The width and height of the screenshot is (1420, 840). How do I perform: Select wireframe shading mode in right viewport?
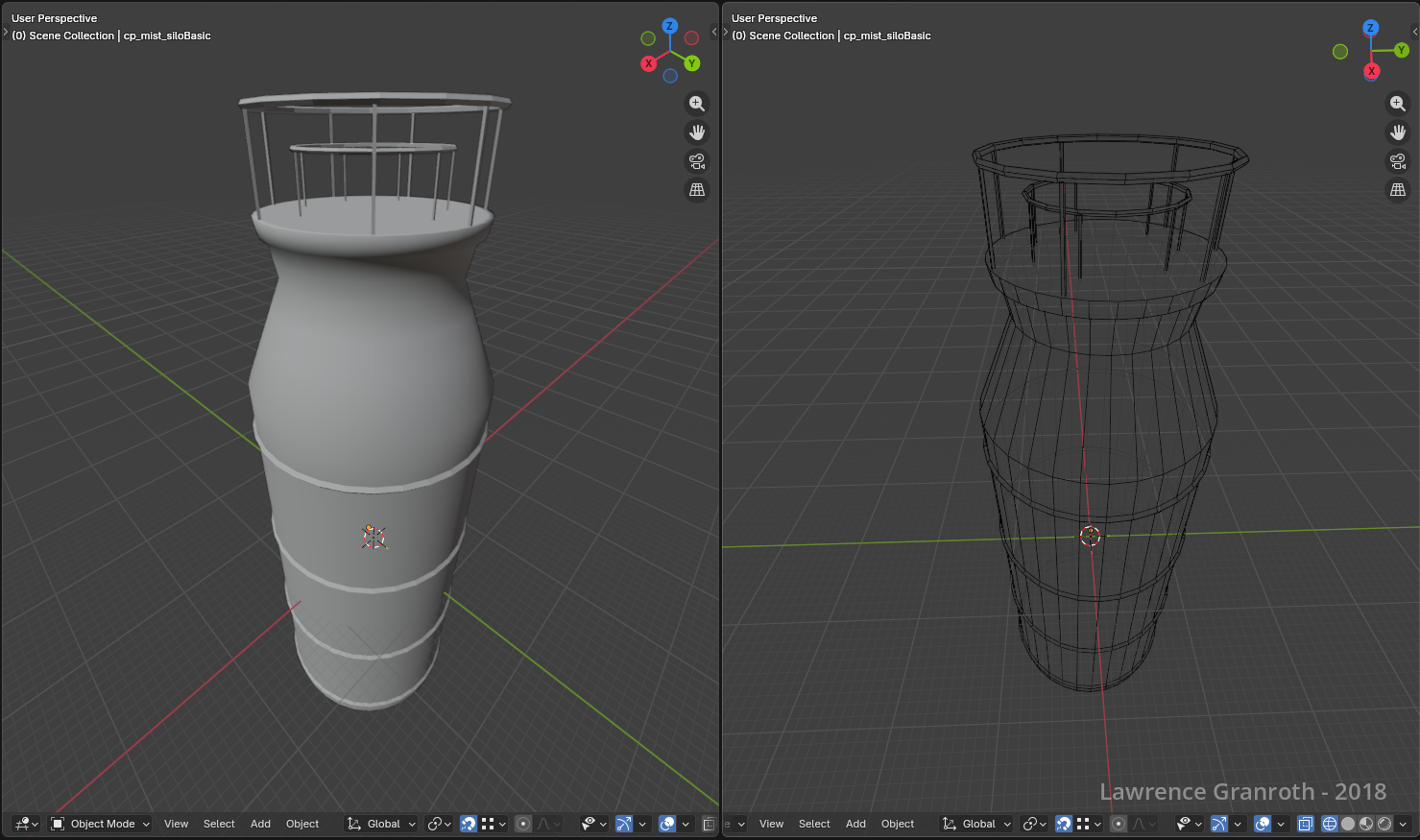(1330, 824)
